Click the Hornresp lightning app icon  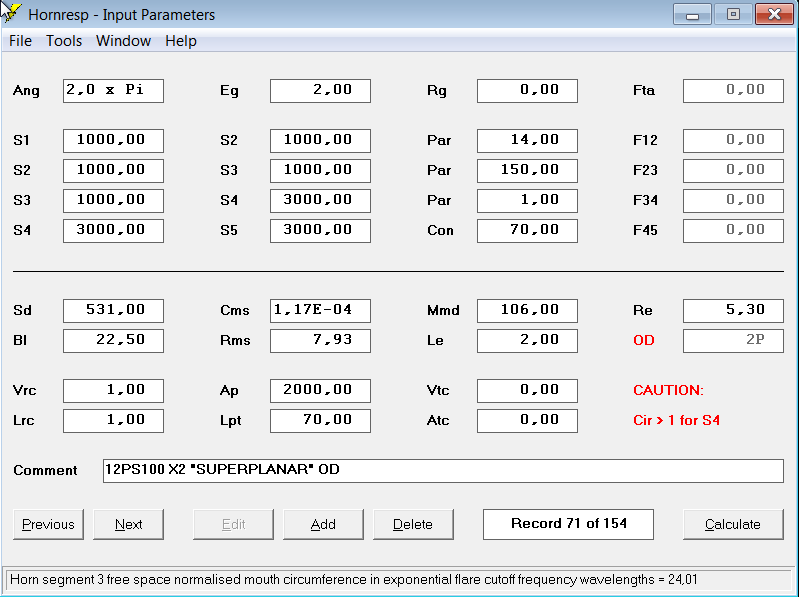point(11,13)
